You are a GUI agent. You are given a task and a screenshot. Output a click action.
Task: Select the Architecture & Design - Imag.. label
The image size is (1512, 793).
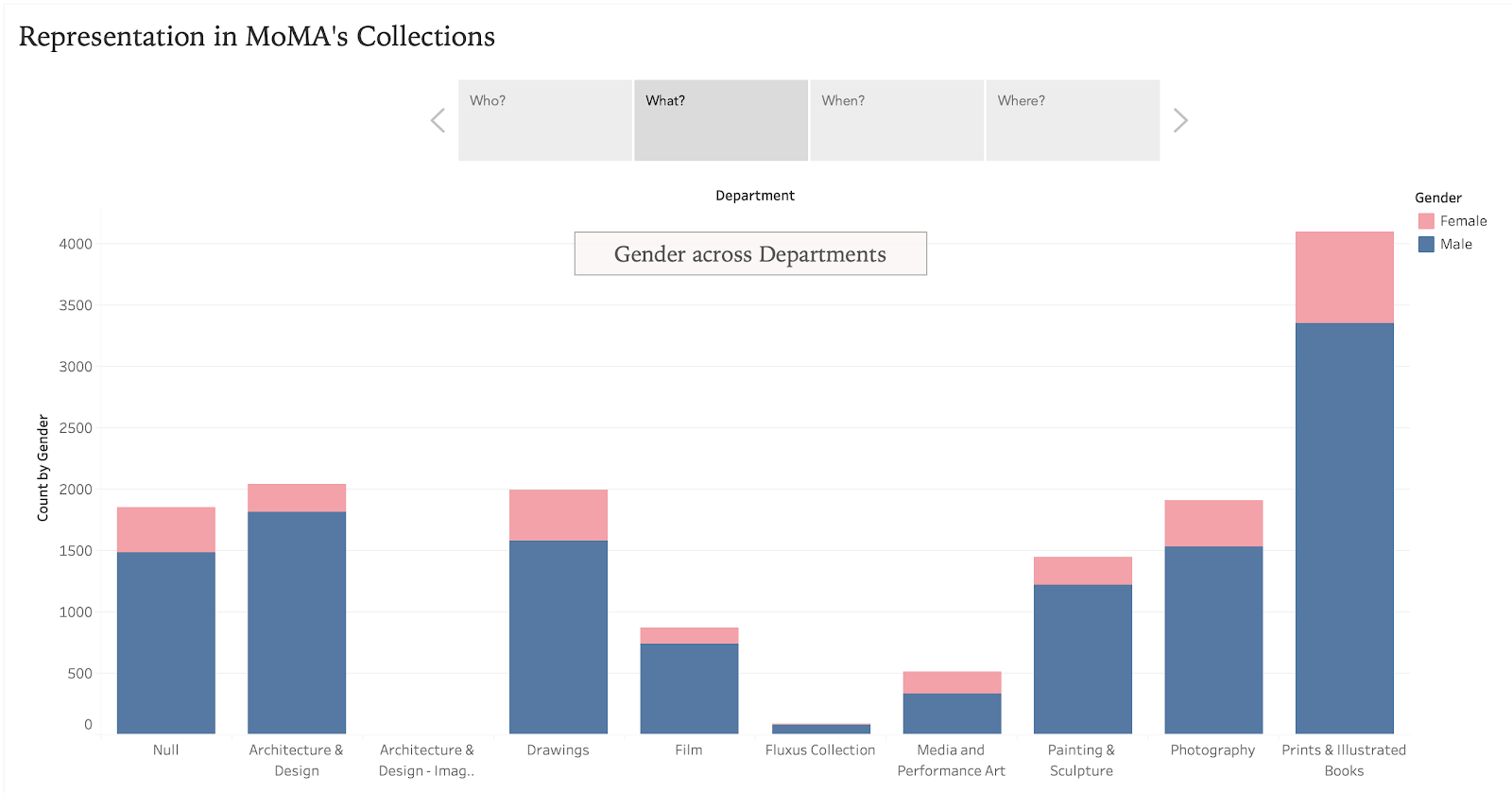[x=427, y=760]
